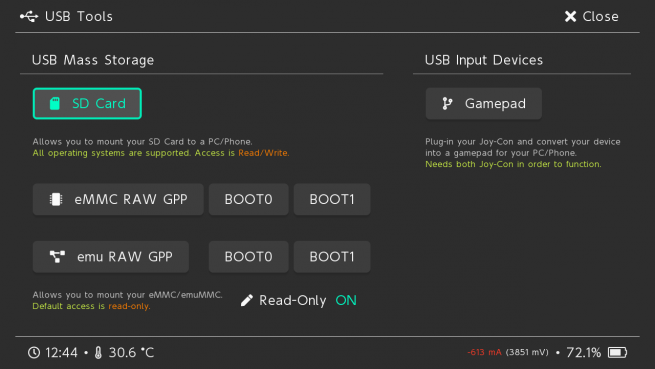
Task: Click the eMMC chip icon
Action: [56, 199]
